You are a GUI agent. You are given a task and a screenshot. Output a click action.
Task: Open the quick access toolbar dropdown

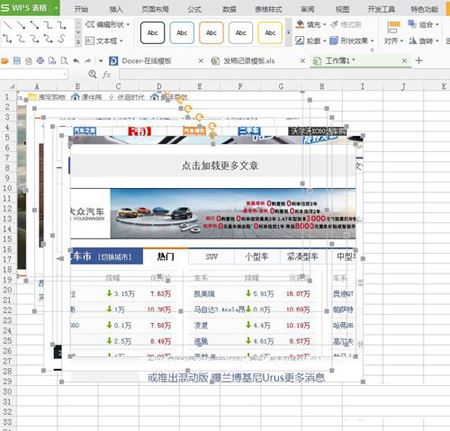(101, 61)
